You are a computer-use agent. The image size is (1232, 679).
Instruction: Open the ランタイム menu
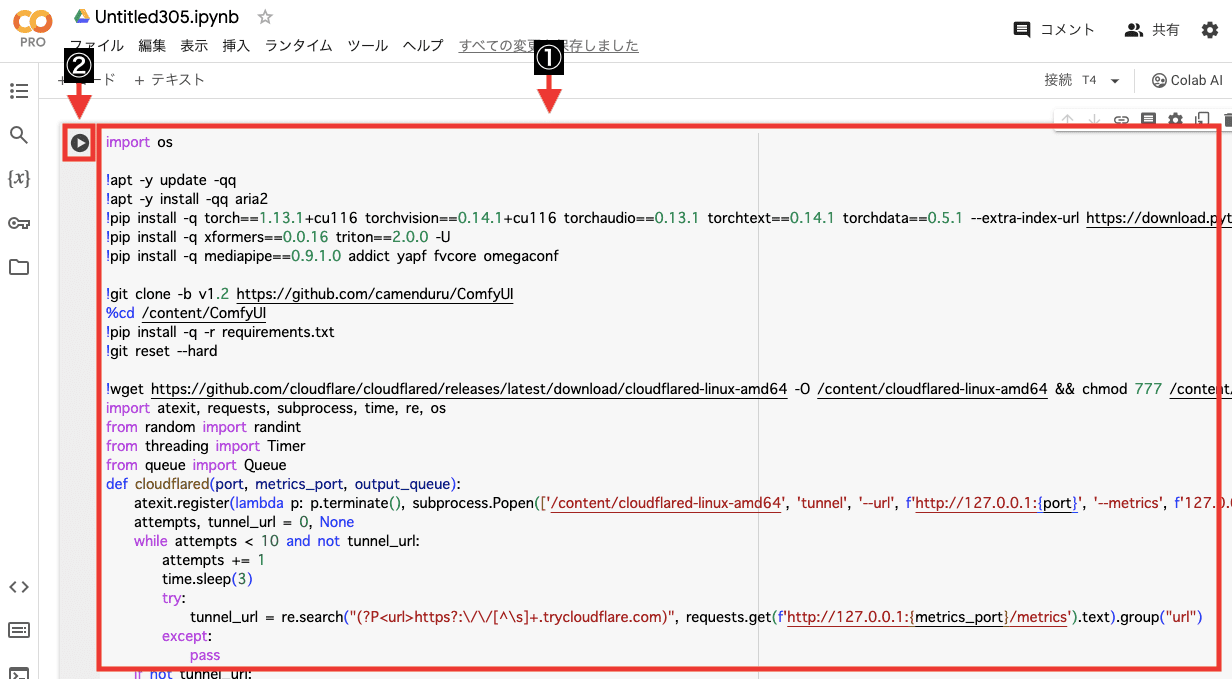pos(301,45)
